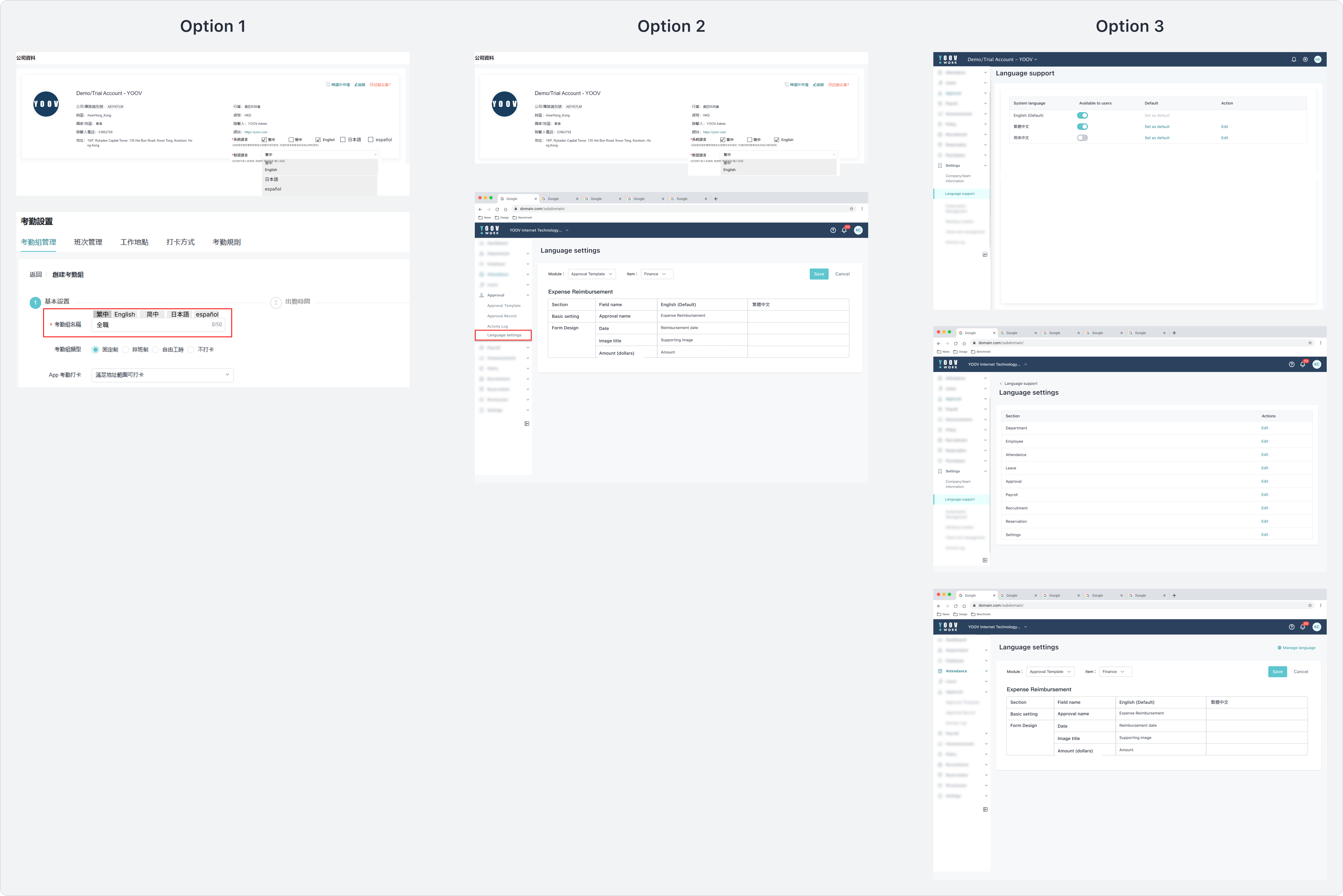Switch to the 打卡方式 tab
The width and height of the screenshot is (1343, 896).
[181, 242]
